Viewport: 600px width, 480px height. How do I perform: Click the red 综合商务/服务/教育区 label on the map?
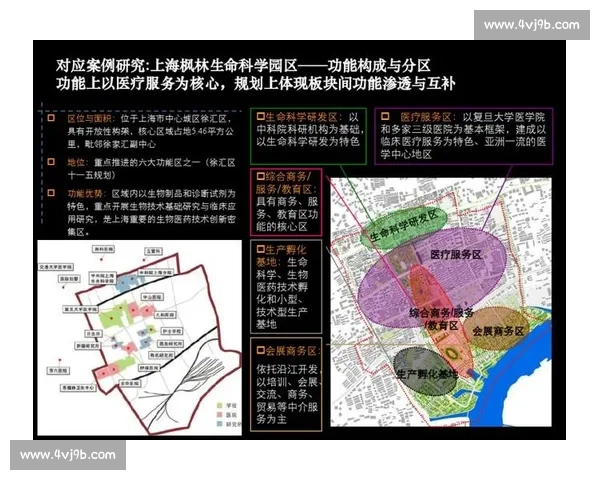441,319
